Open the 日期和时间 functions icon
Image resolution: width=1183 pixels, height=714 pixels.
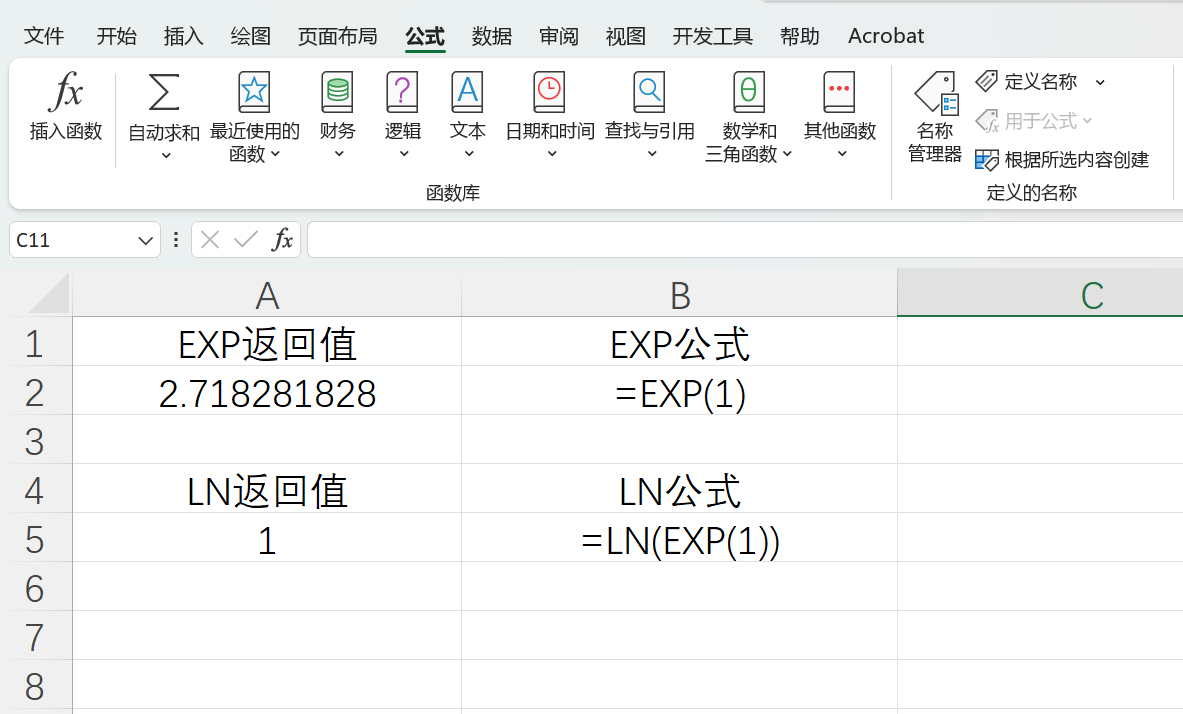click(549, 92)
